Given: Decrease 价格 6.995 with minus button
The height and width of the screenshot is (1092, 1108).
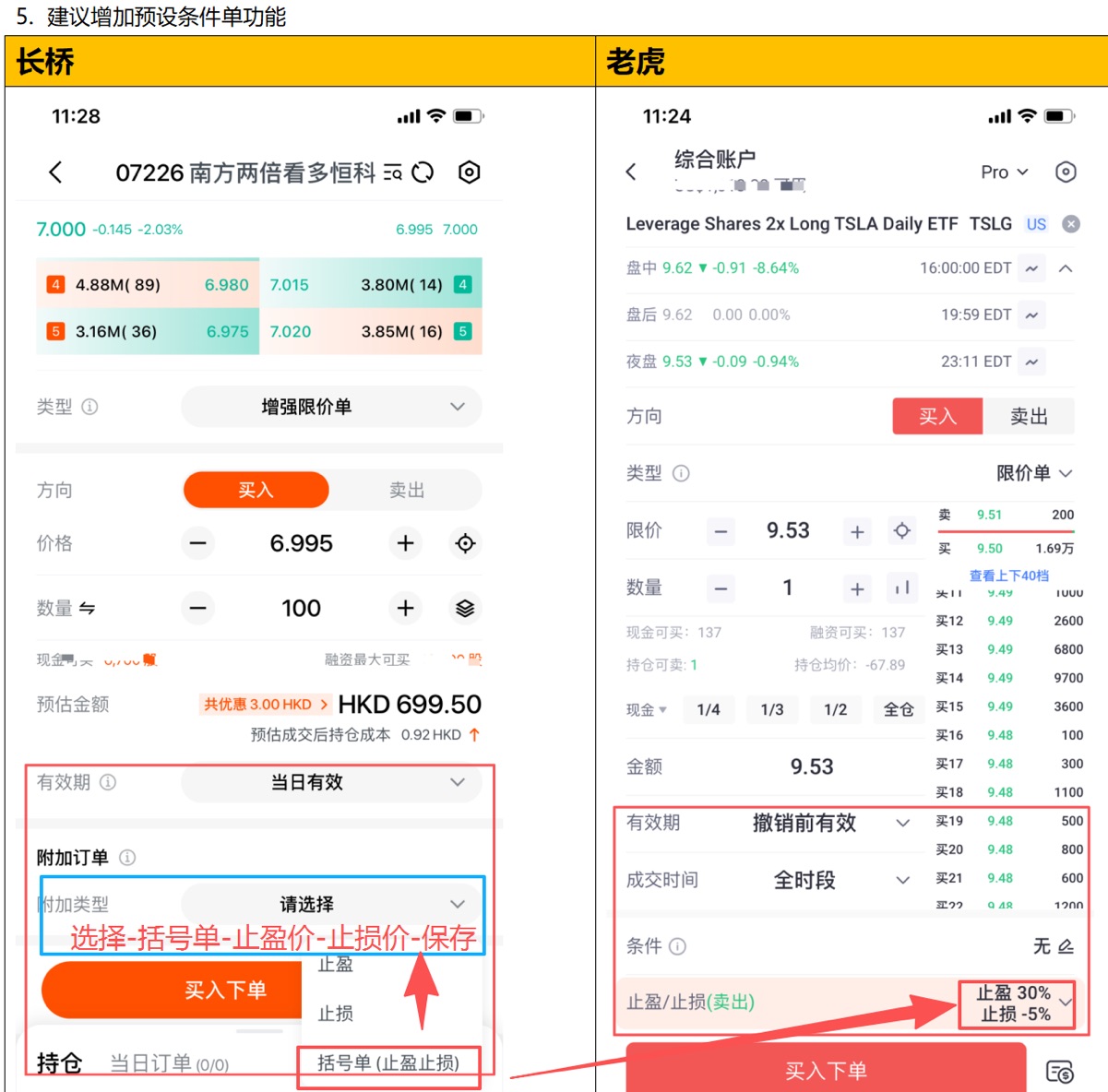Looking at the screenshot, I should point(197,543).
